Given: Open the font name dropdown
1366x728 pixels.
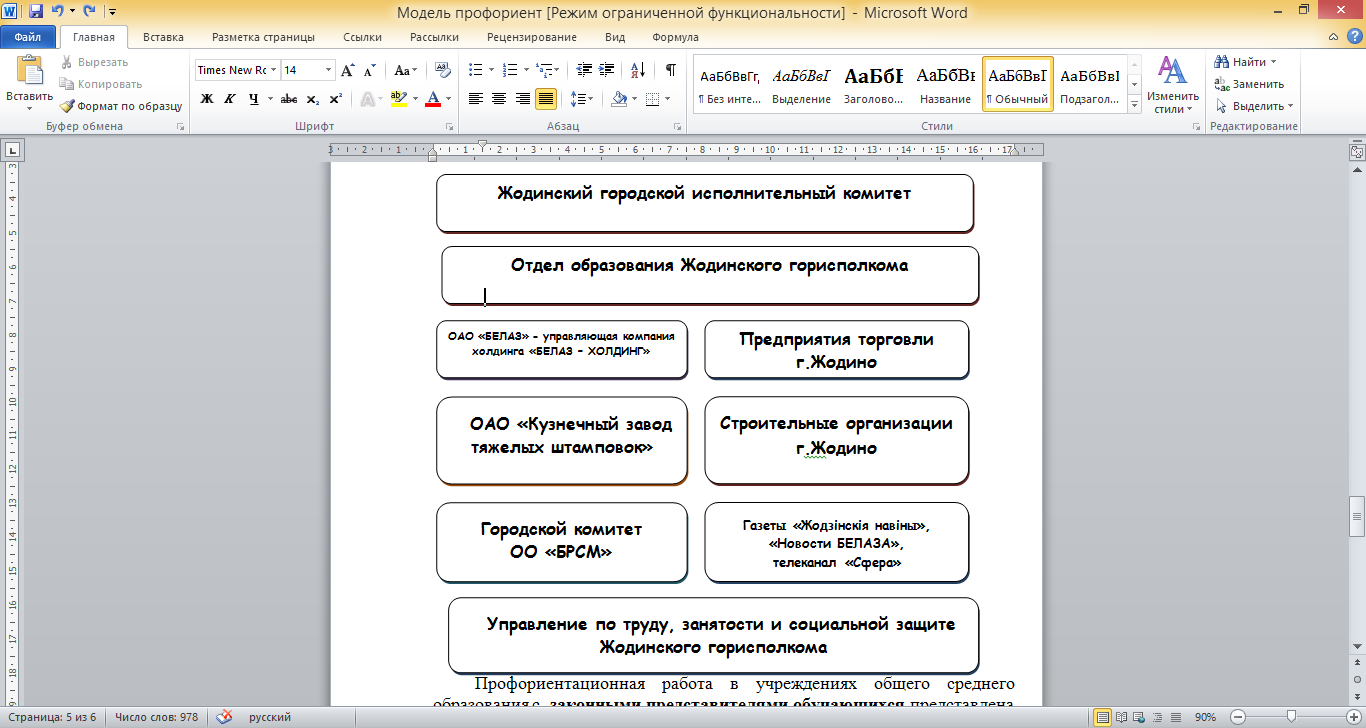Looking at the screenshot, I should click(274, 70).
